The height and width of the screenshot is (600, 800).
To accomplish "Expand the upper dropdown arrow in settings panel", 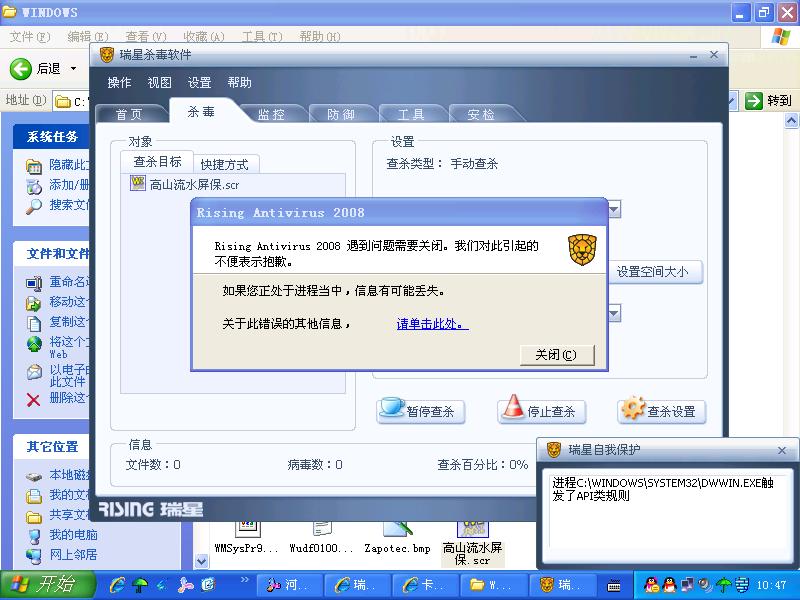I will tap(614, 209).
